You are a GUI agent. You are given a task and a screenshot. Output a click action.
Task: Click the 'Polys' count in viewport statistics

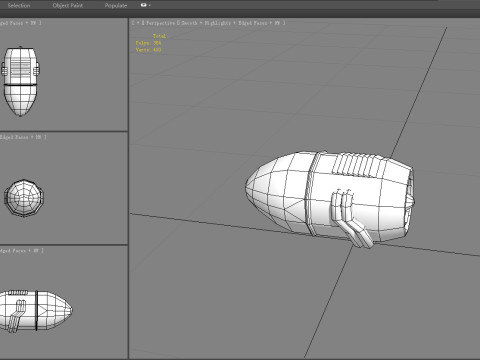[x=148, y=43]
